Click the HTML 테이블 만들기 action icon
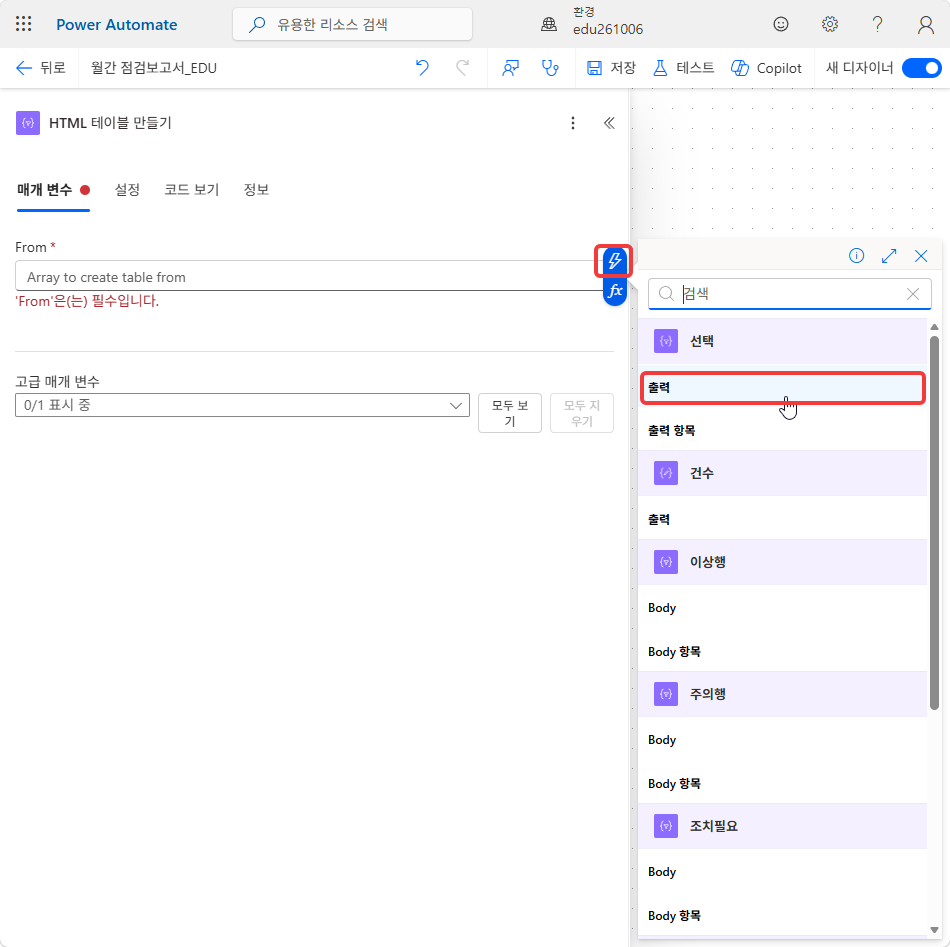Viewport: 950px width, 947px height. click(x=28, y=123)
